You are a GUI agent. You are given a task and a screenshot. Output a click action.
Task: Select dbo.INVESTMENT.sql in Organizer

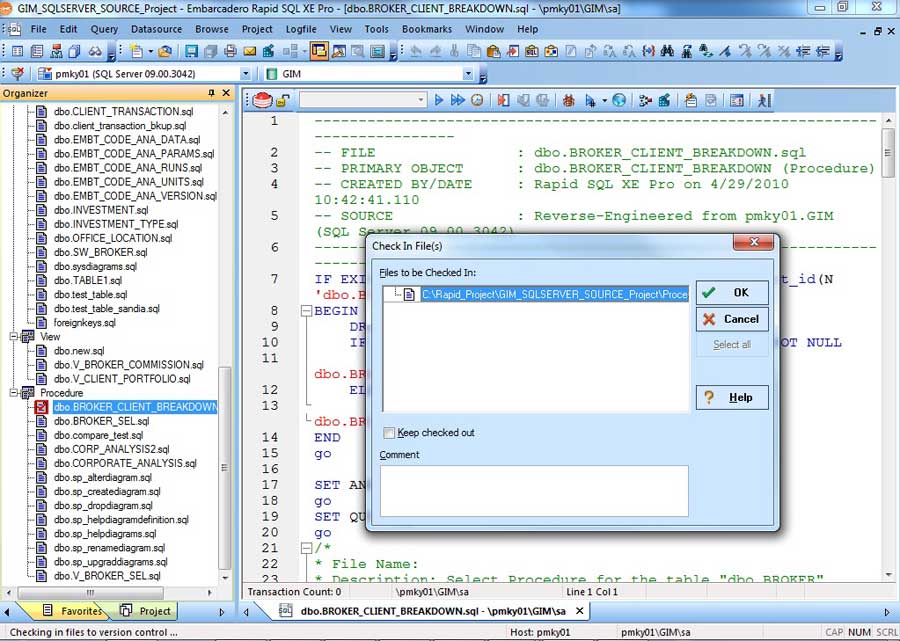tap(101, 210)
